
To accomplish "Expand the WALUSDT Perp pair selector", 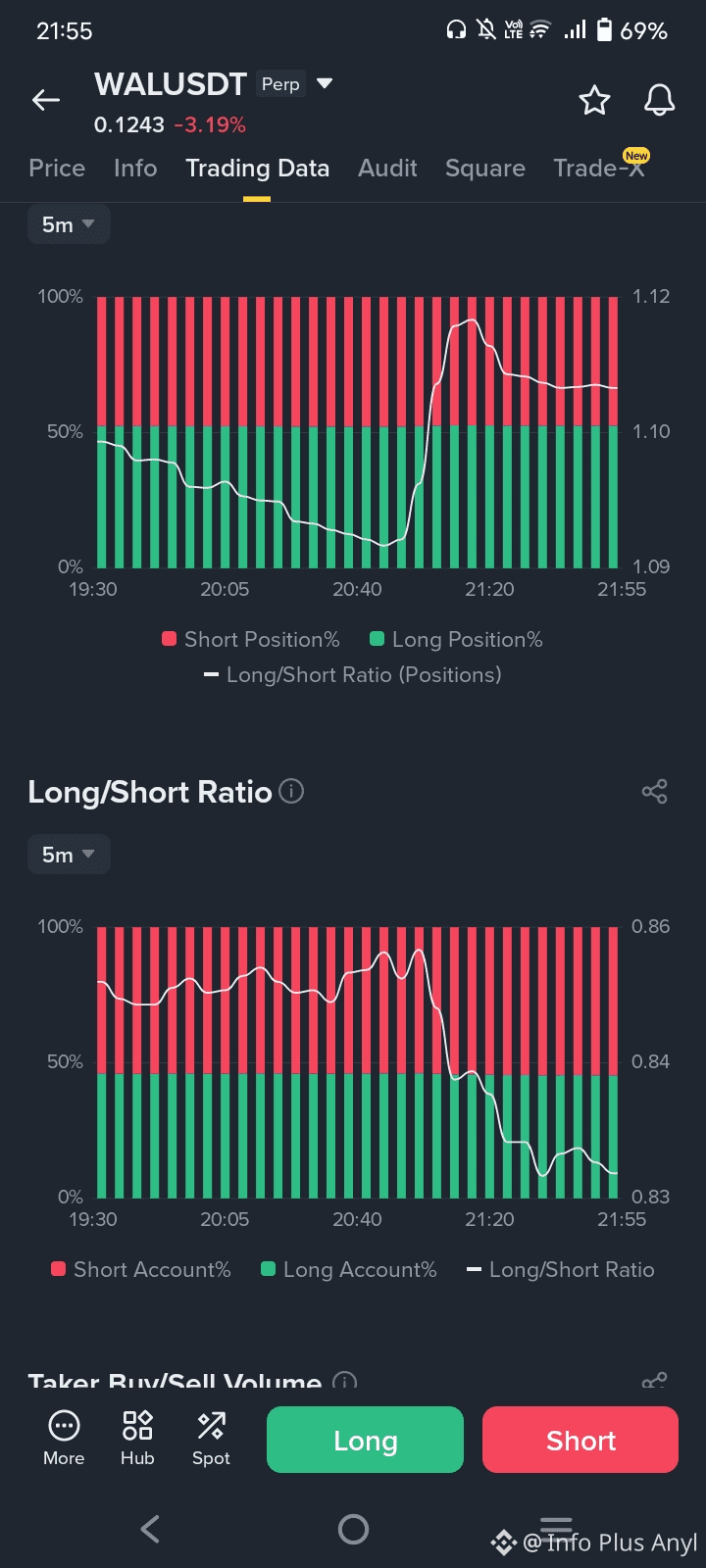I will [325, 84].
